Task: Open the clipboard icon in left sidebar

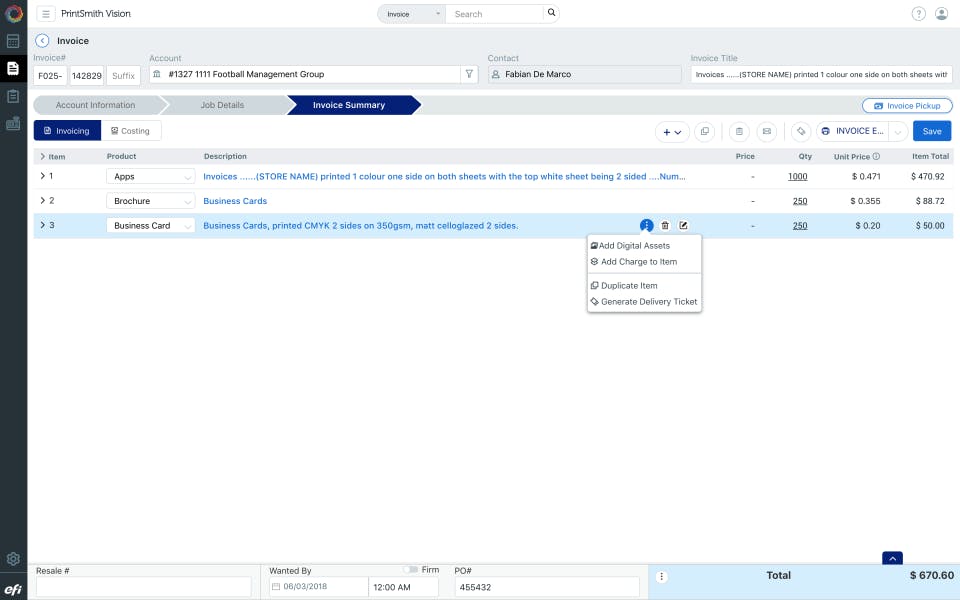Action: [x=13, y=96]
